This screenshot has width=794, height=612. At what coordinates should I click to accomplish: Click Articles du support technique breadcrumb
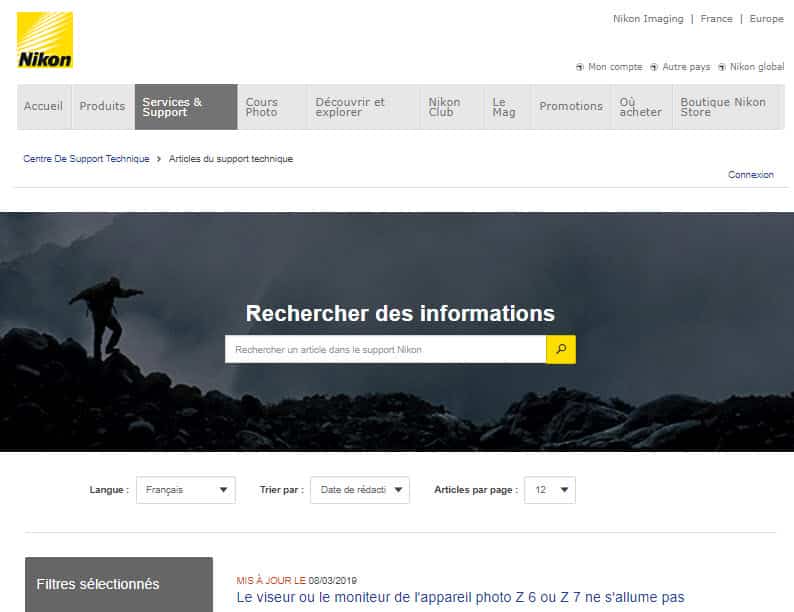(x=231, y=159)
